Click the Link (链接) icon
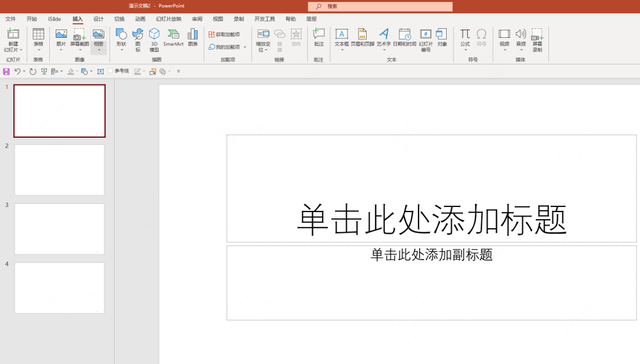The height and width of the screenshot is (364, 640). point(280,34)
